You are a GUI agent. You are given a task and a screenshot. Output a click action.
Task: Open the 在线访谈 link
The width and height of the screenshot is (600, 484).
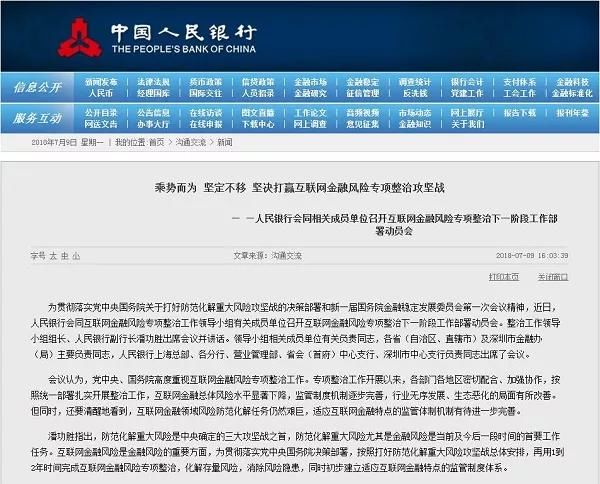(205, 113)
